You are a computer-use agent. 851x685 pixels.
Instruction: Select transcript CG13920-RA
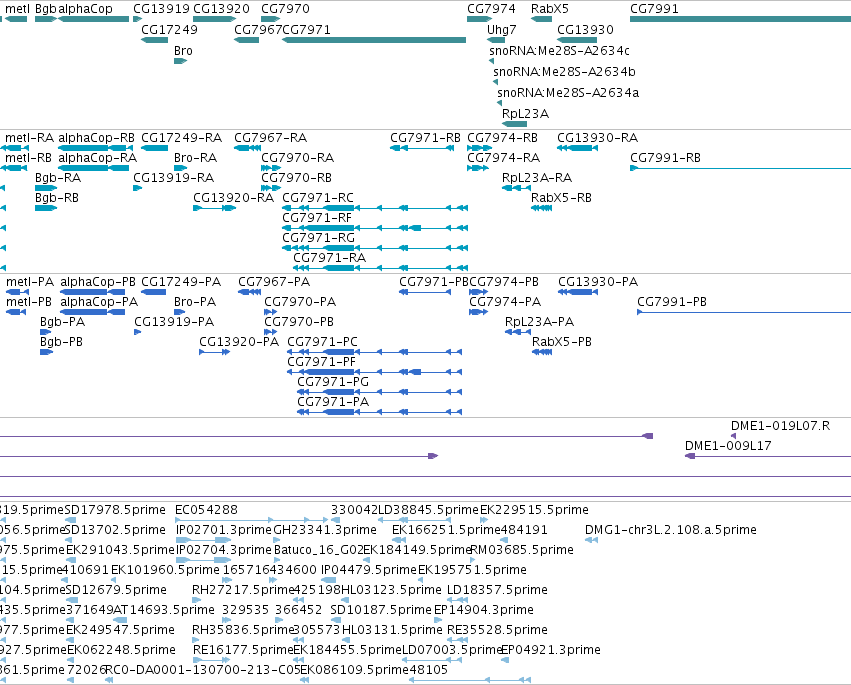pyautogui.click(x=233, y=198)
